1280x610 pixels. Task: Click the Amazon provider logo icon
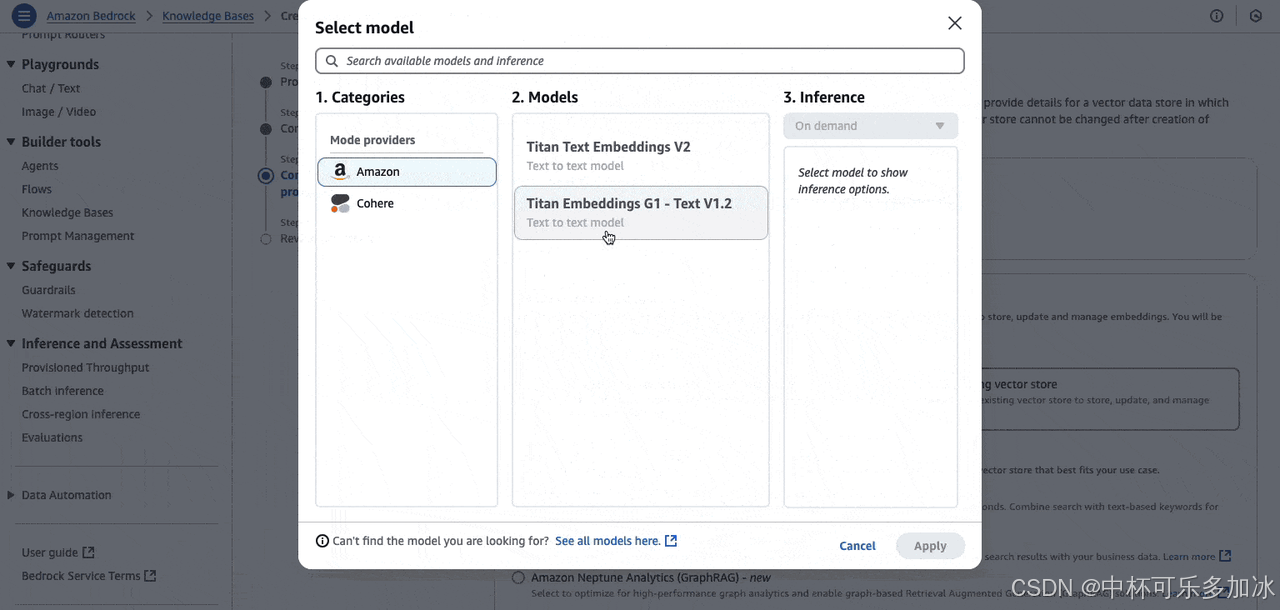click(341, 172)
